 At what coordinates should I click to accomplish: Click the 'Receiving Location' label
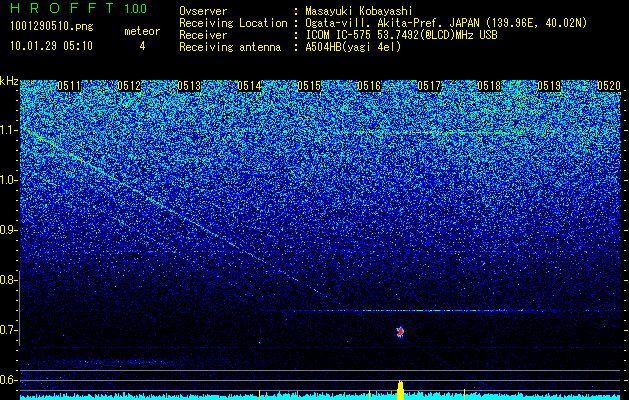(233, 23)
